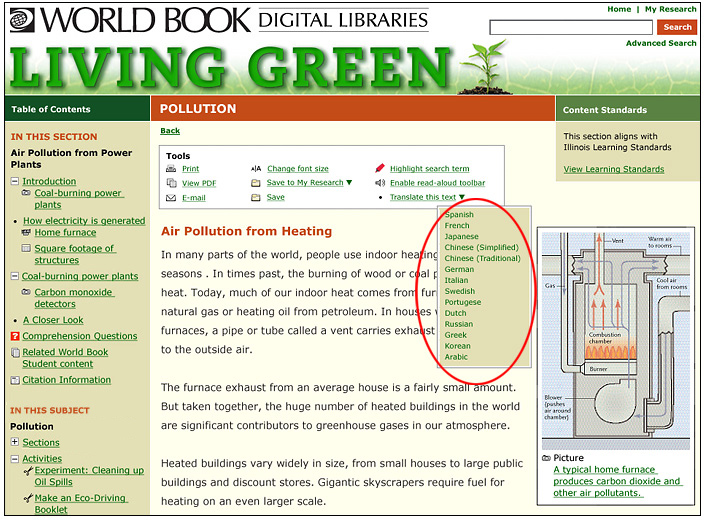Click the Related World Book pages icon

[15, 353]
